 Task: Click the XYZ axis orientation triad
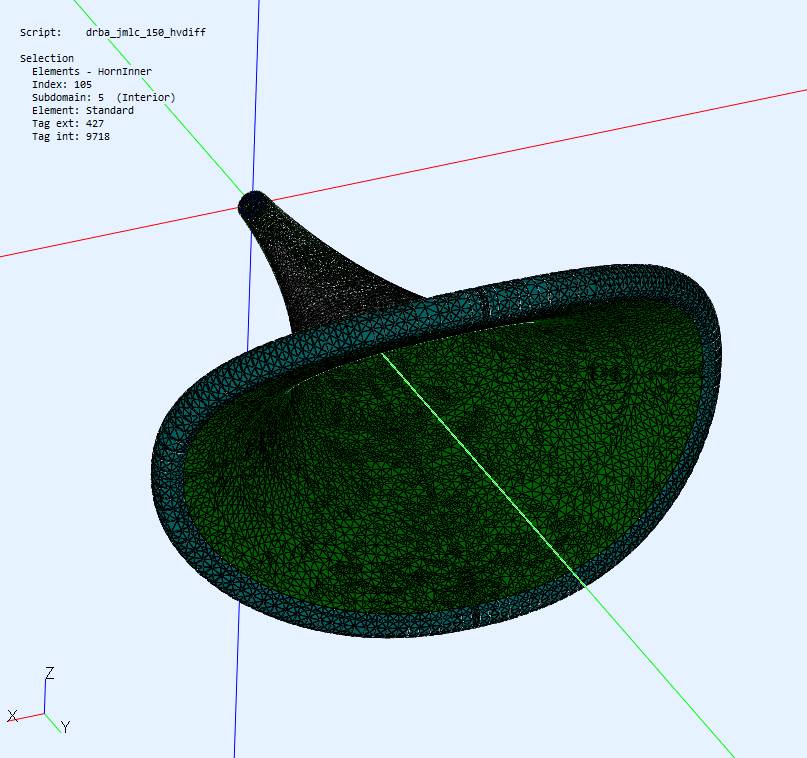pyautogui.click(x=39, y=700)
